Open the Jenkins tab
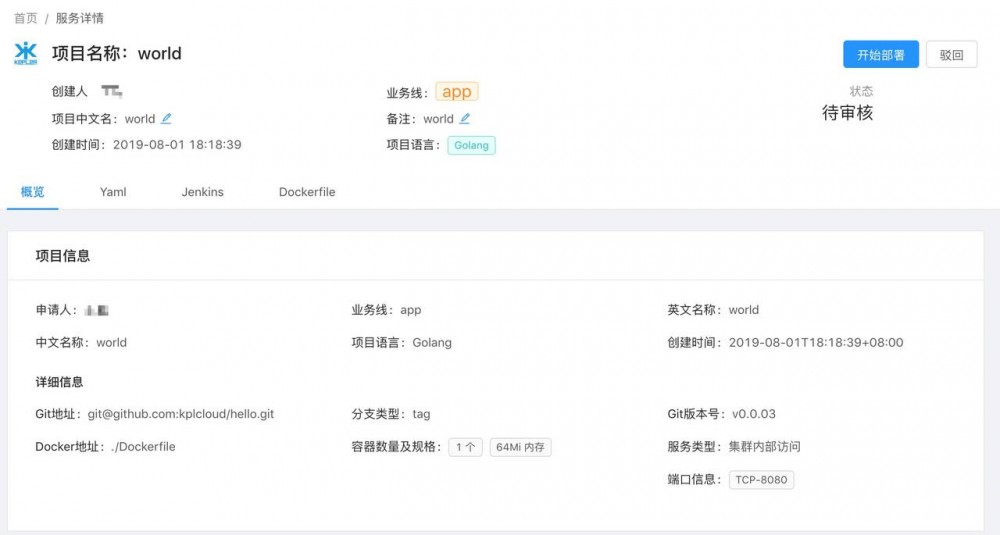The height and width of the screenshot is (535, 1000). click(x=202, y=192)
